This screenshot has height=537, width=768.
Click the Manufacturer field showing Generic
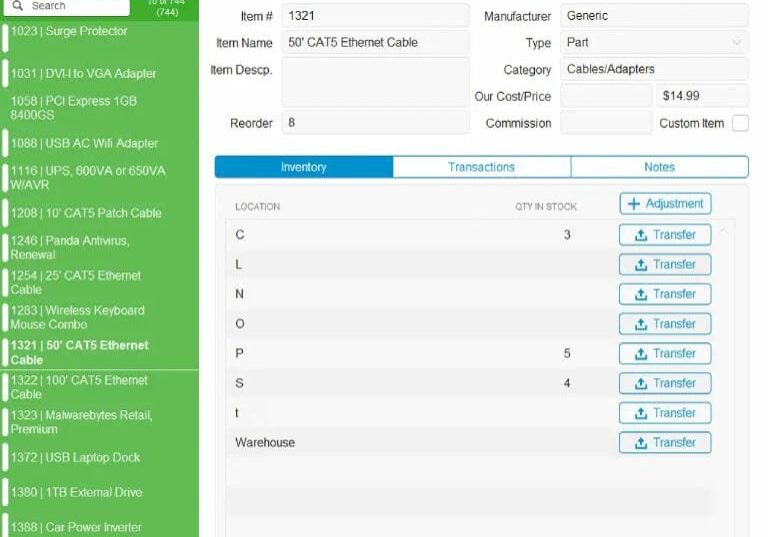pos(654,16)
